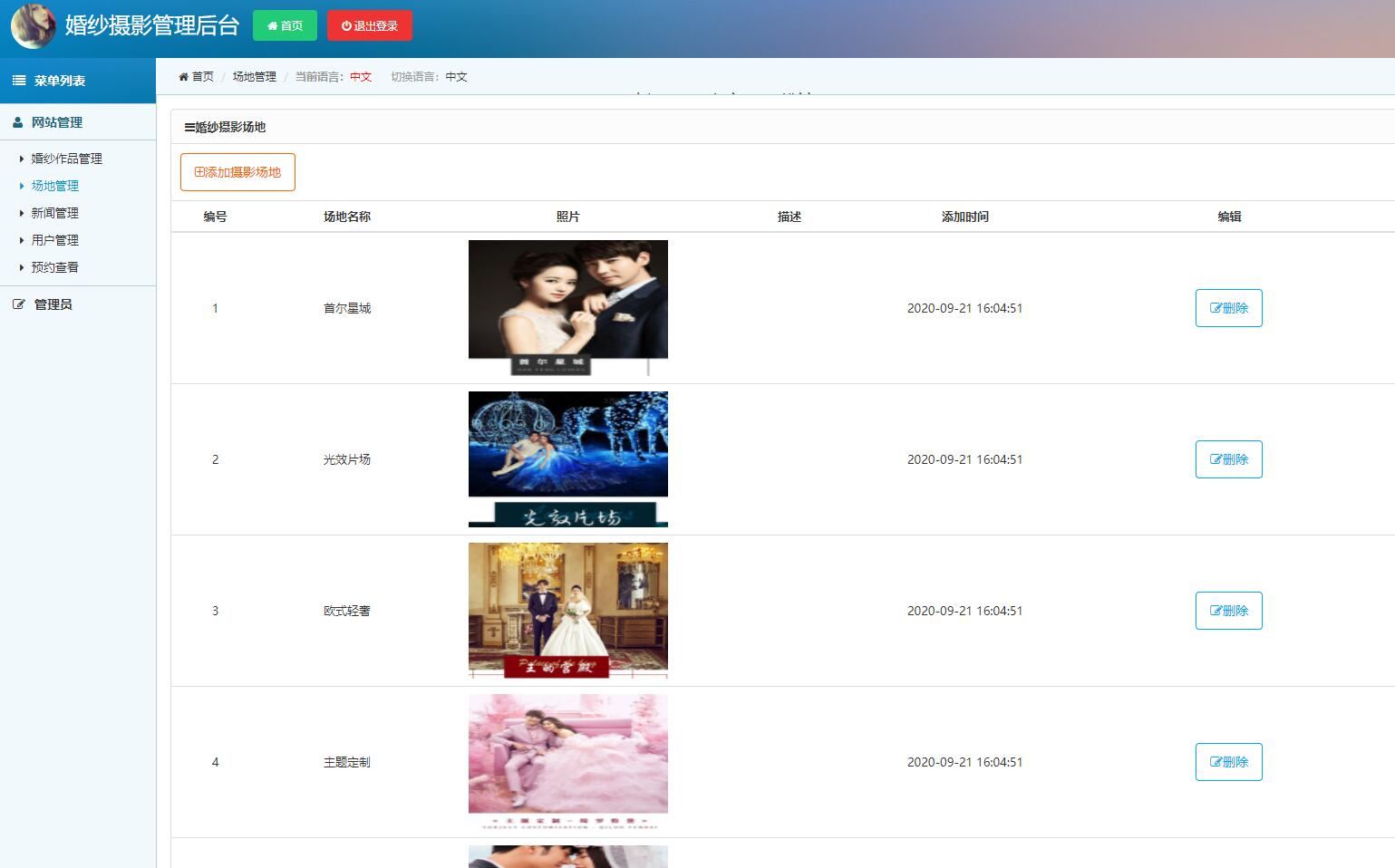Click the hamburger icon beside 菜单列表

(18, 81)
